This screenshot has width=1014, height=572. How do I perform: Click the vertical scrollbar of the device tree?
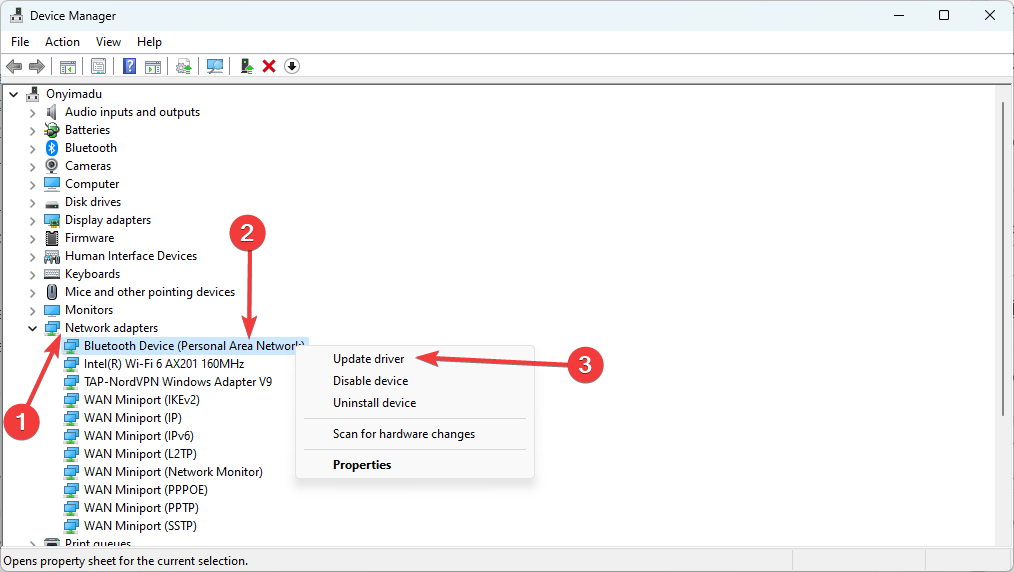point(1002,259)
